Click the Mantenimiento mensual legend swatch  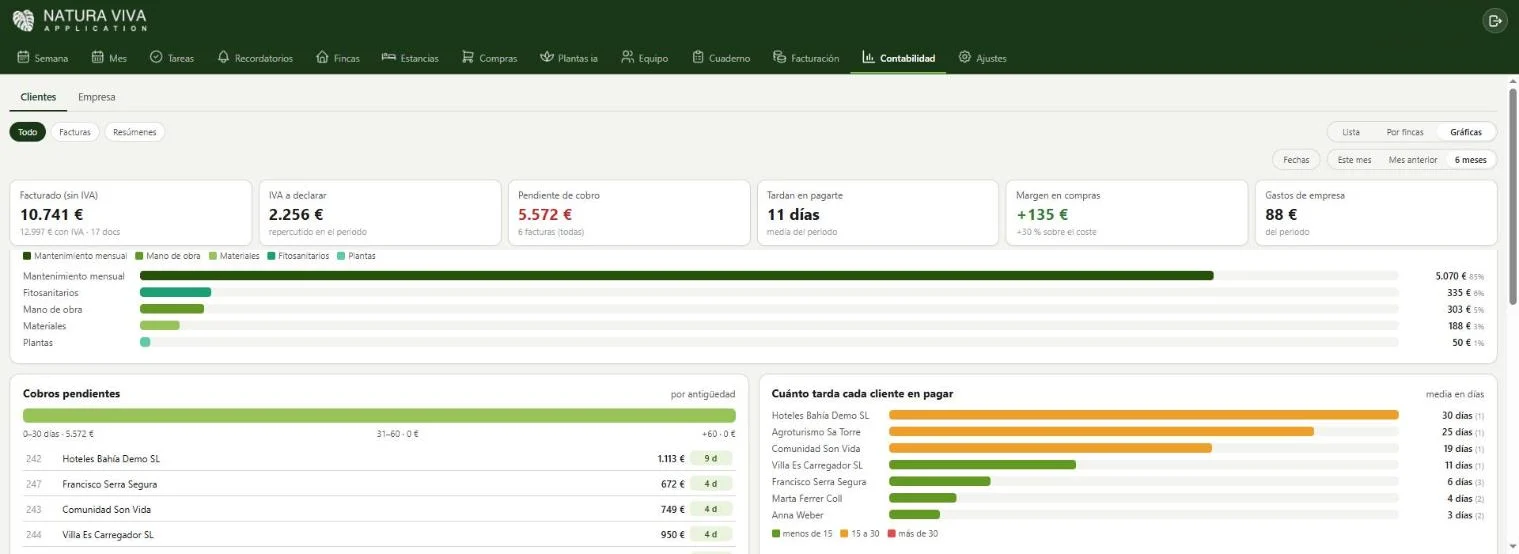point(27,256)
